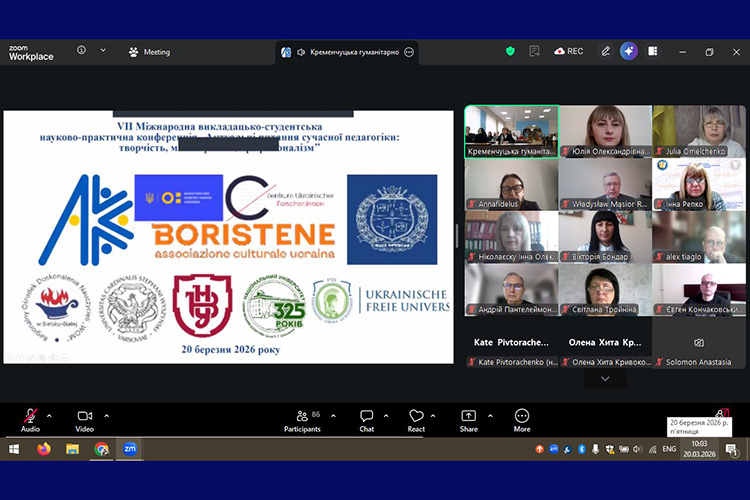Expand video options arrow beside Video
The image size is (750, 500).
106,414
